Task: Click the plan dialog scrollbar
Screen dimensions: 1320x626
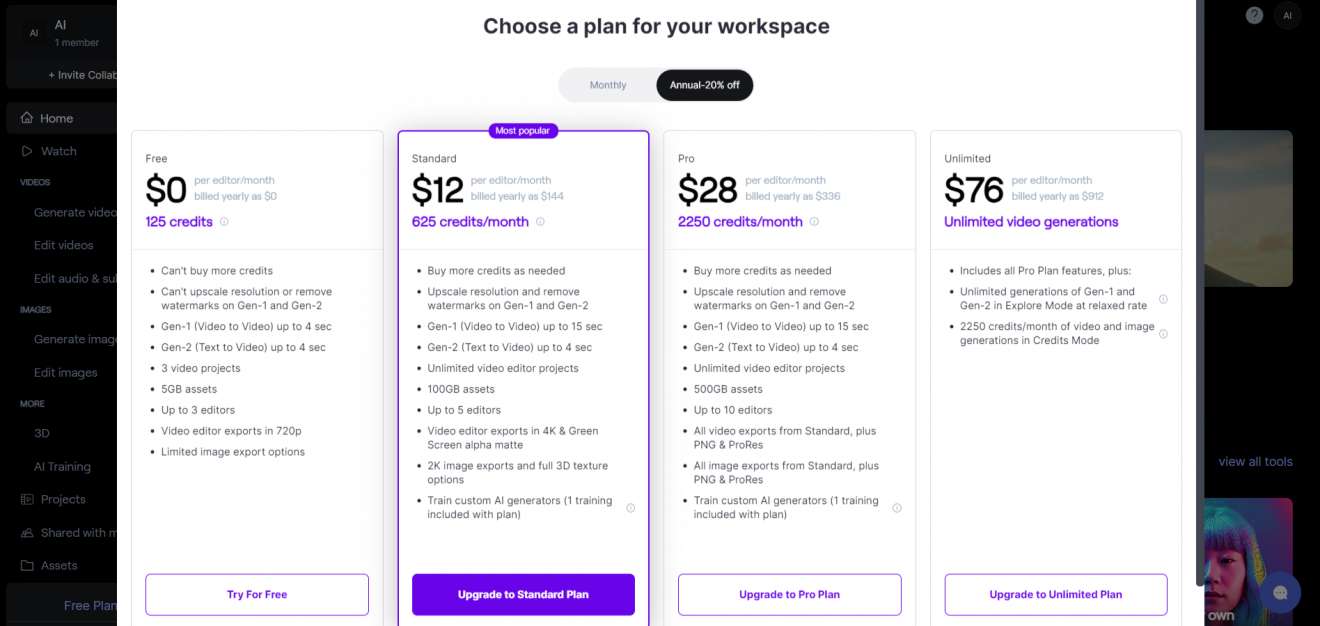Action: click(x=1200, y=300)
